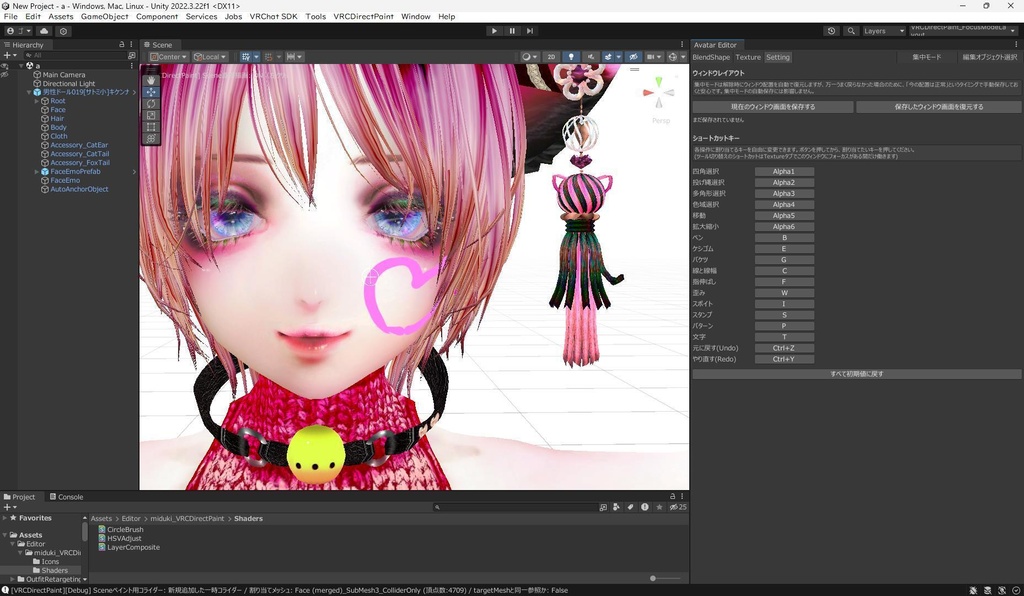
Task: Toggle hidden objects visibility in Scene toolbar
Action: click(x=633, y=57)
